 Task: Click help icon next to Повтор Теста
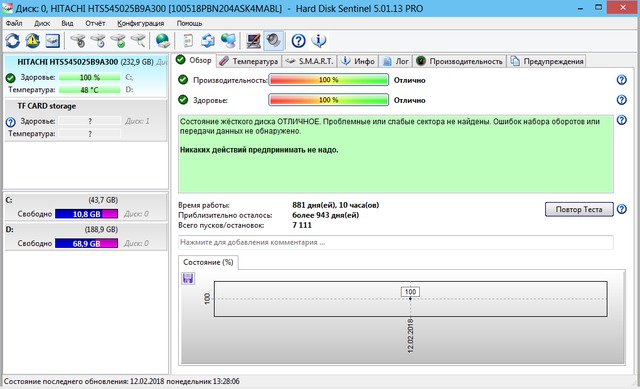(x=622, y=209)
